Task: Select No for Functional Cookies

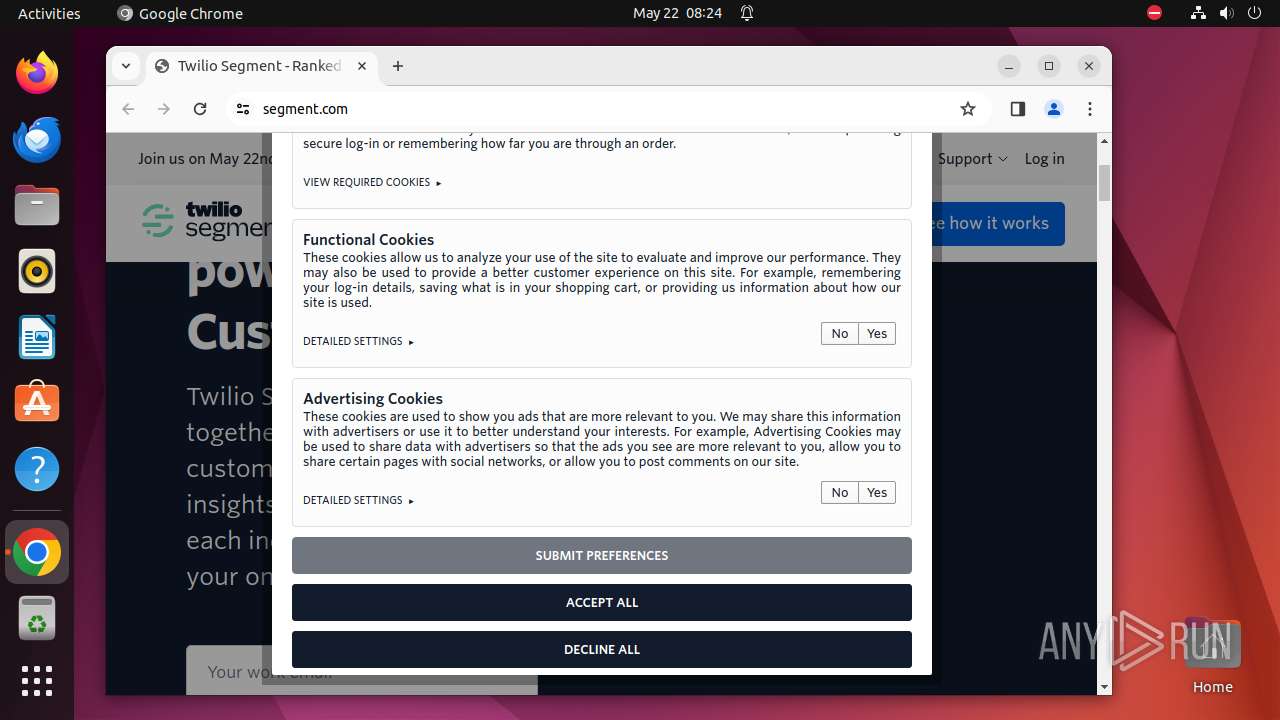Action: click(840, 334)
